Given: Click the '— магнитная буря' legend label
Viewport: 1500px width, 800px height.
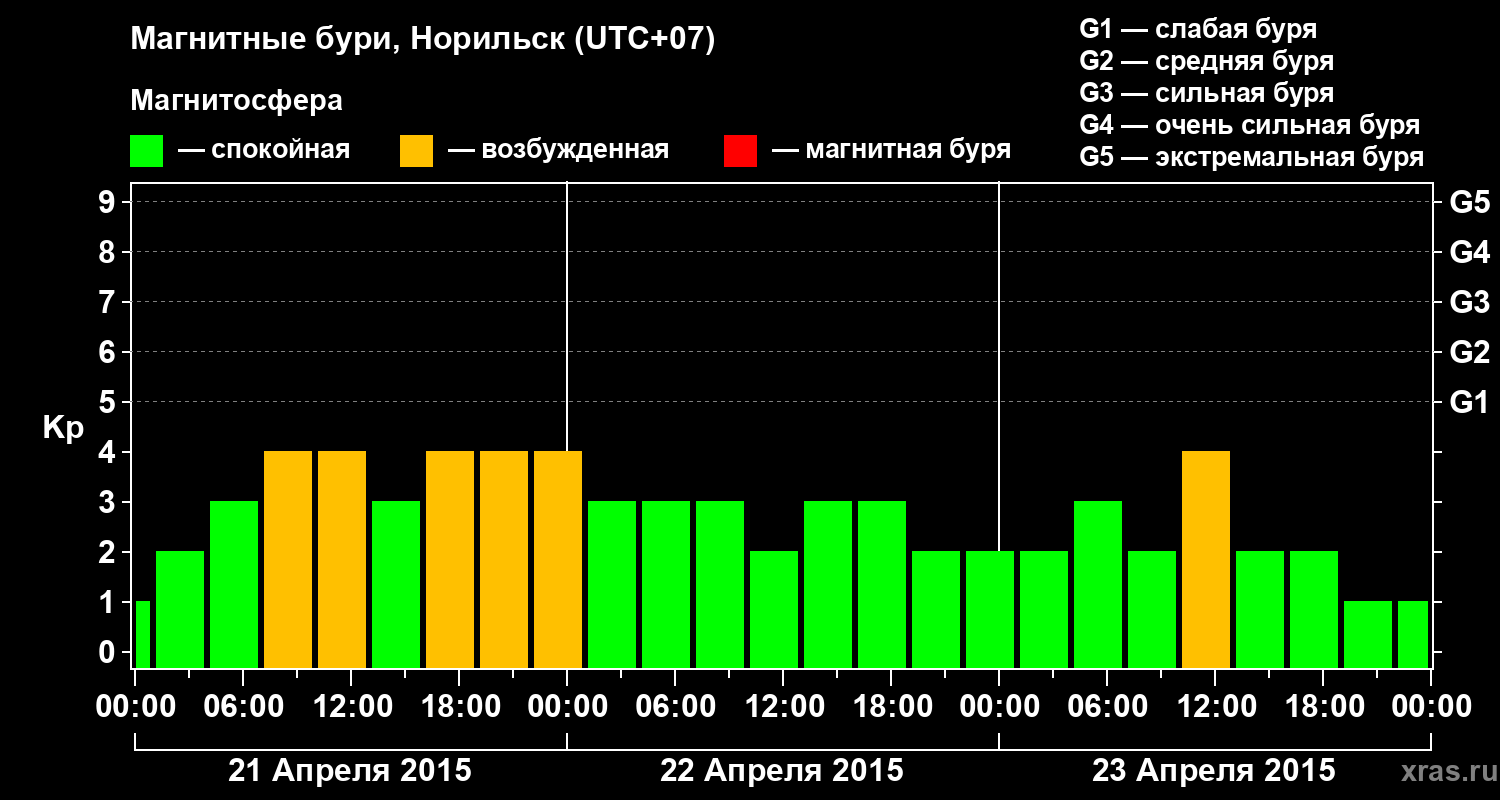Looking at the screenshot, I should coord(891,151).
